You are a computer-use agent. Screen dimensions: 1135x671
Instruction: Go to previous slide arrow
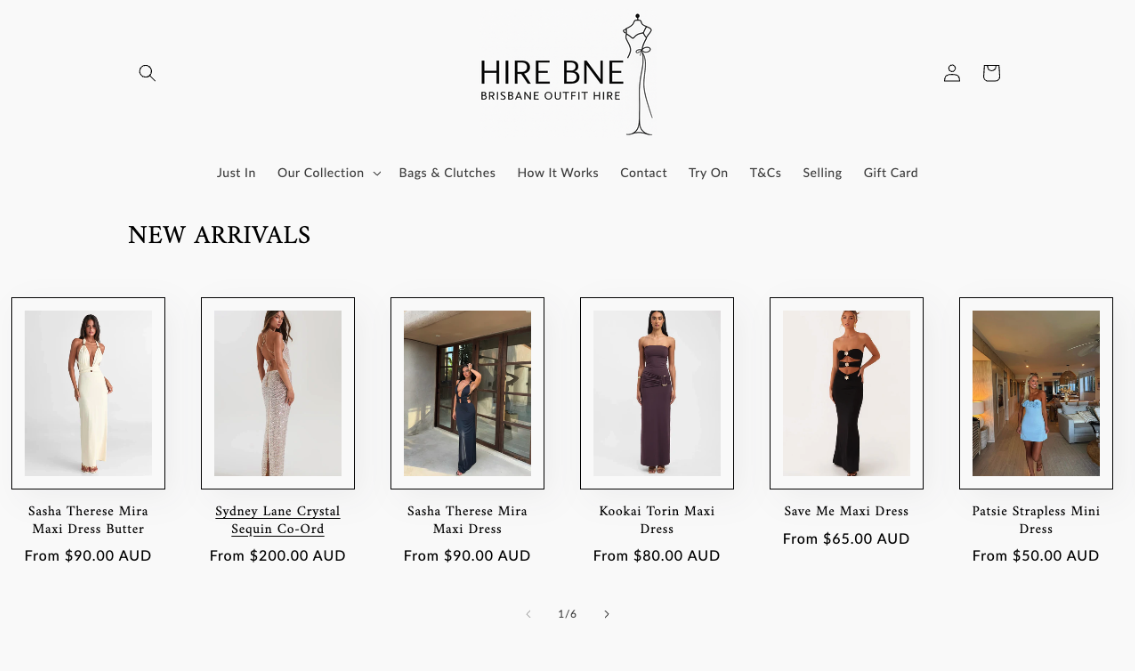pos(528,614)
